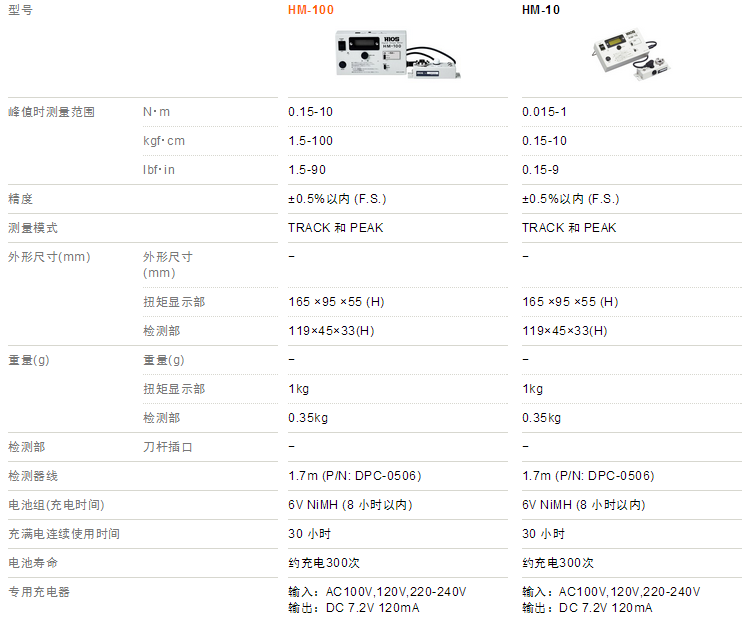The width and height of the screenshot is (748, 619).
Task: Click the HM-100 model name link
Action: coord(311,10)
